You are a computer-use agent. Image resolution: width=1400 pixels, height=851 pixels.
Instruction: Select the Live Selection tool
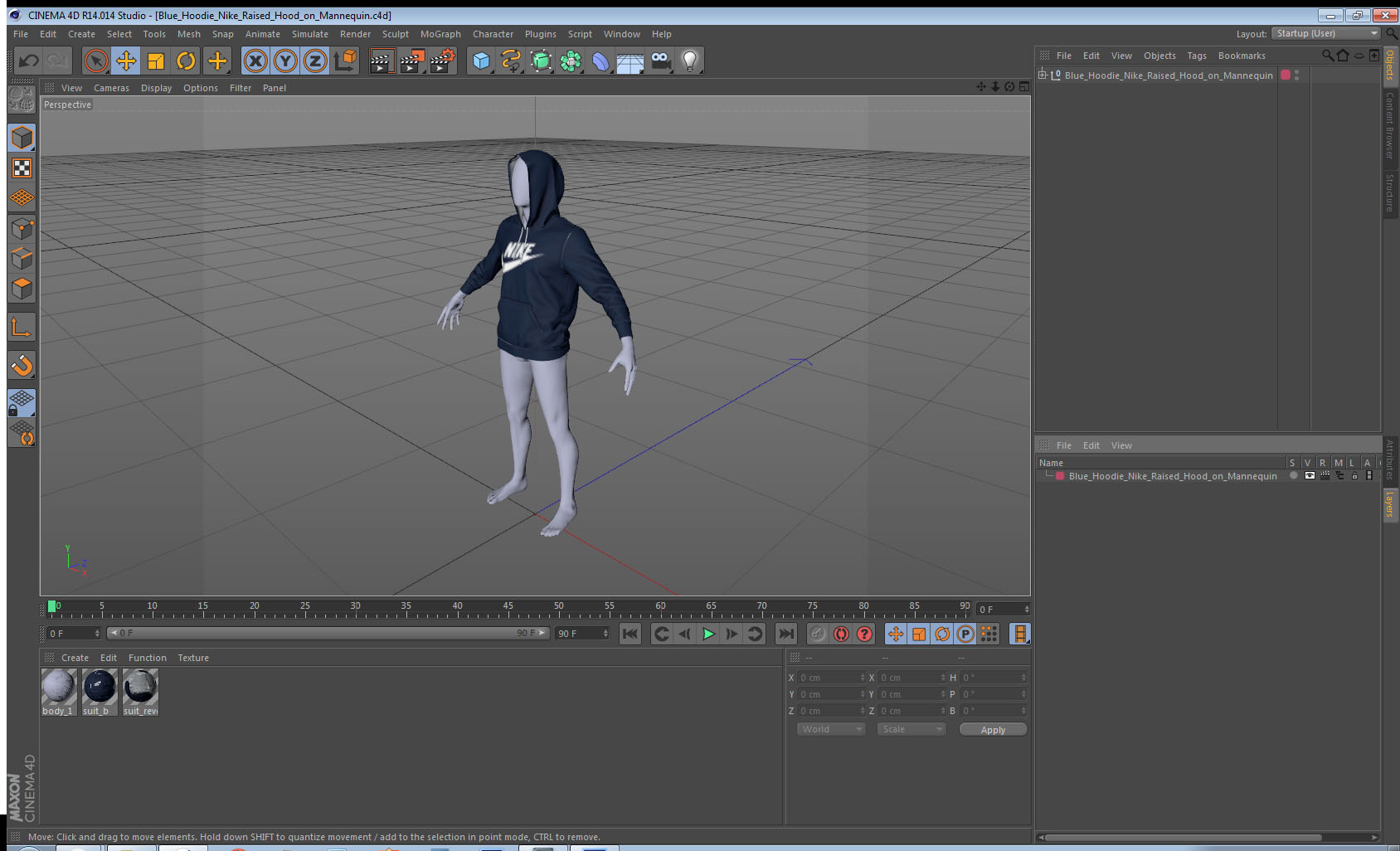tap(96, 61)
